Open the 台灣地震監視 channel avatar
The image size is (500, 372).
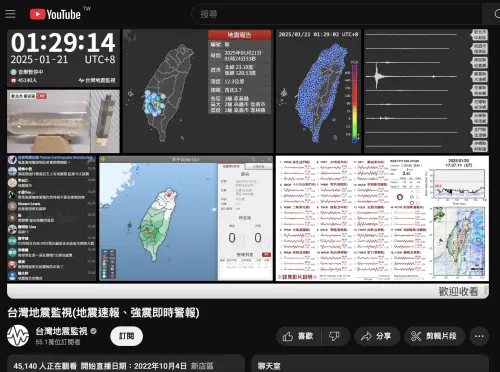coord(18,336)
